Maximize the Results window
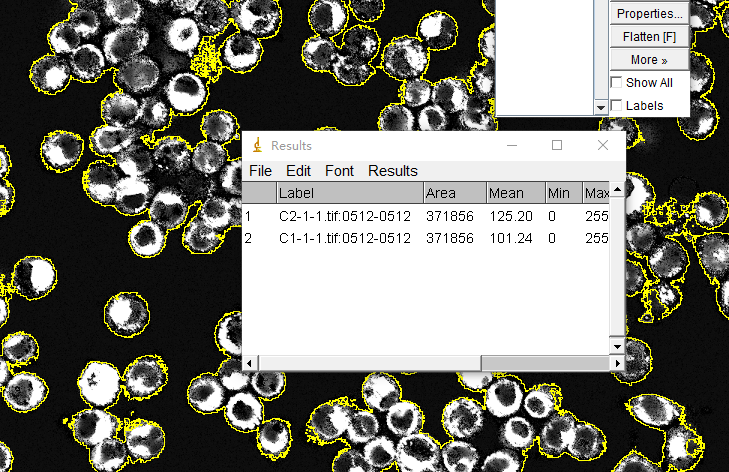The width and height of the screenshot is (729, 472). pyautogui.click(x=557, y=145)
